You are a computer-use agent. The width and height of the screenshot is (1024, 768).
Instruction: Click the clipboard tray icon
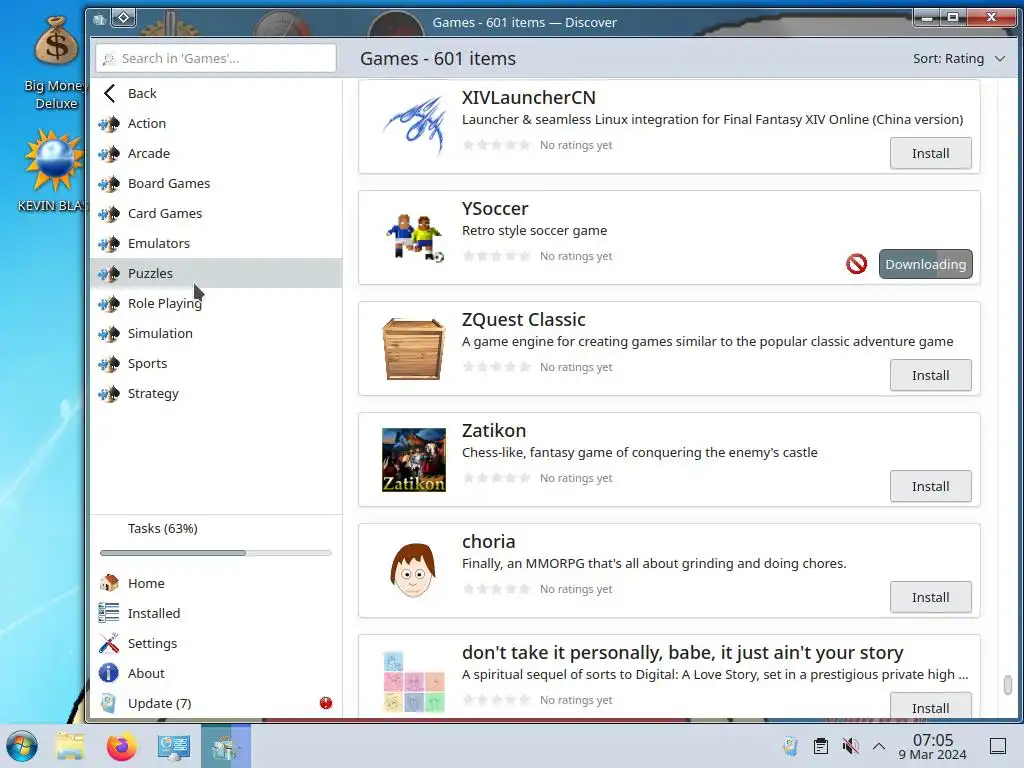(x=821, y=746)
